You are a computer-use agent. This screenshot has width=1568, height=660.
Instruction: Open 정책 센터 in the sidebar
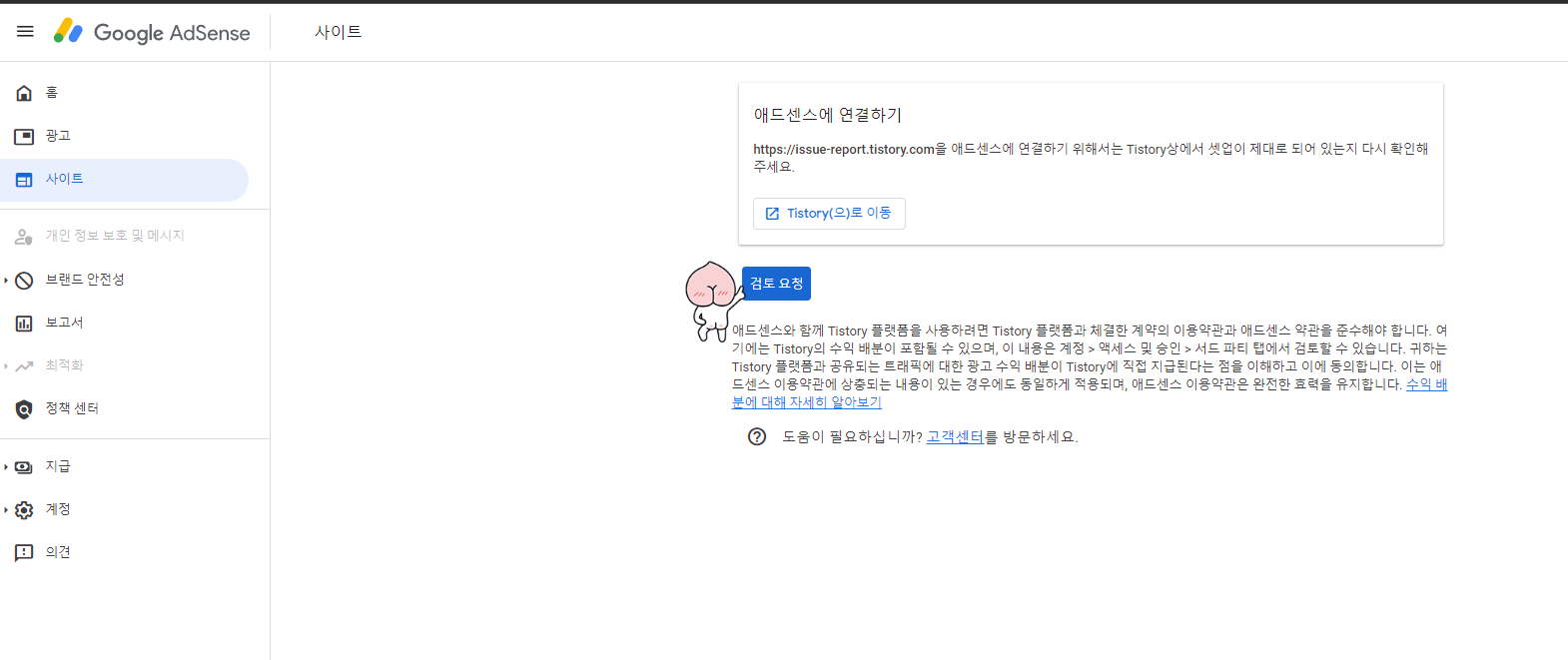pos(124,408)
